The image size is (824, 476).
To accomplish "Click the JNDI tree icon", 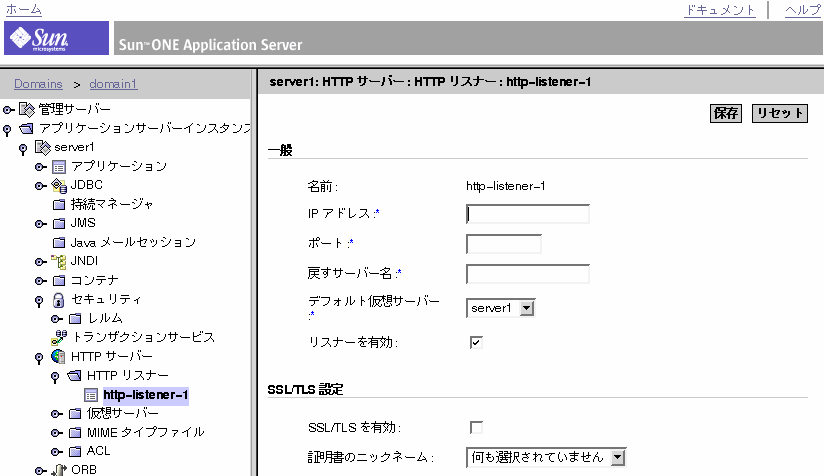I will click(x=59, y=262).
